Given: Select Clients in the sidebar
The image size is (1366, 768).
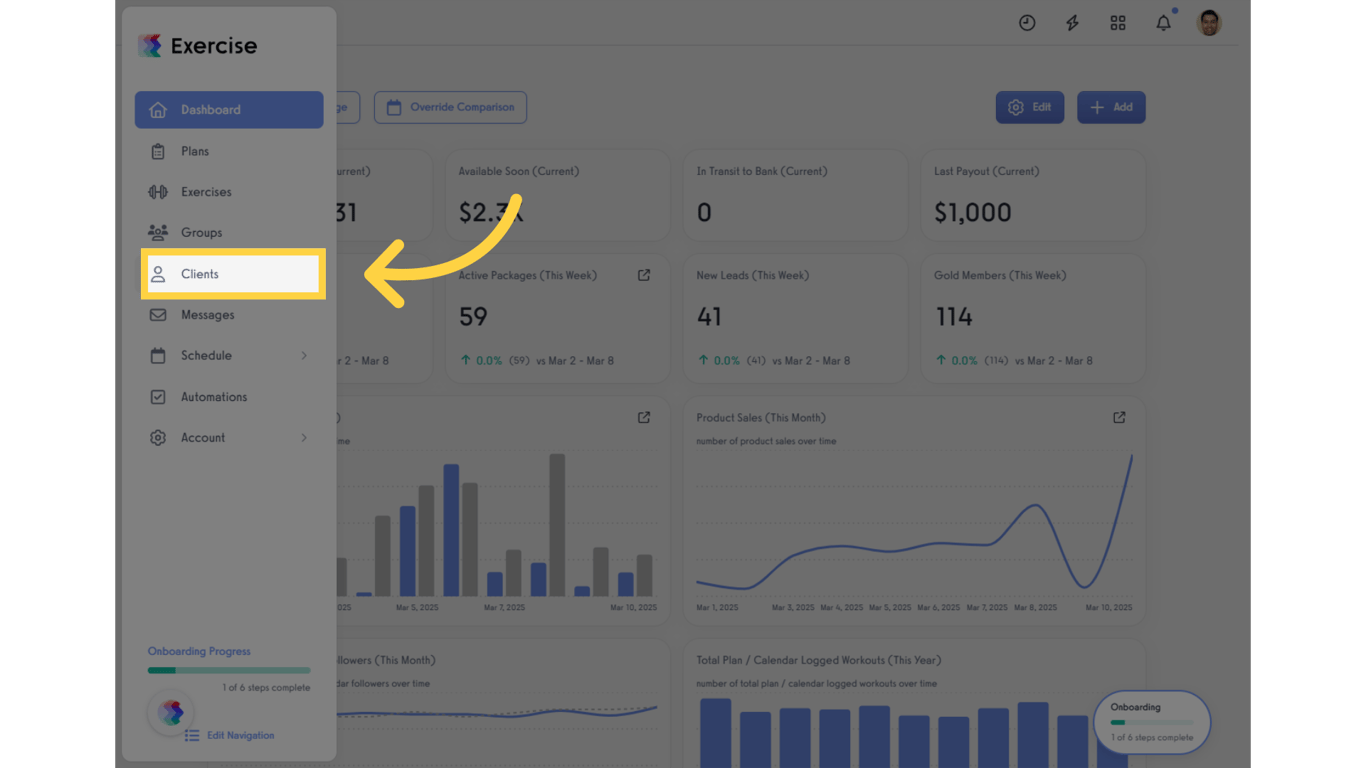Looking at the screenshot, I should point(232,274).
